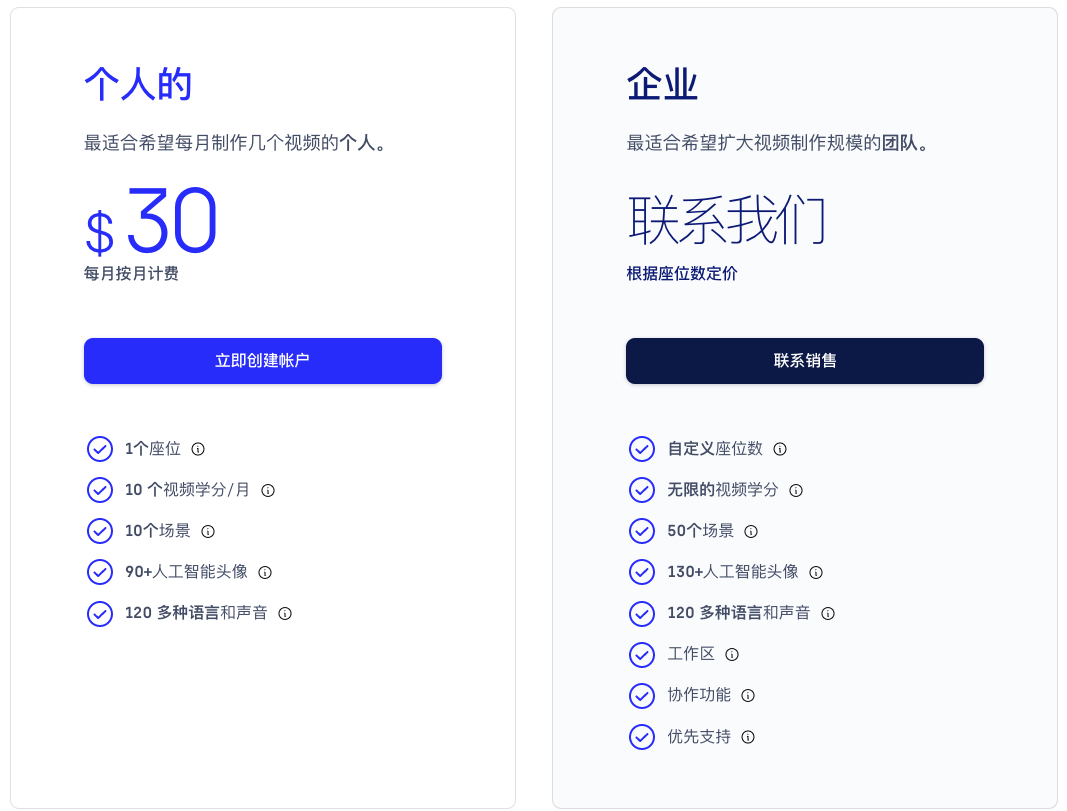The image size is (1067, 811).
Task: Open info icon for 10个场景
Action: [x=208, y=531]
